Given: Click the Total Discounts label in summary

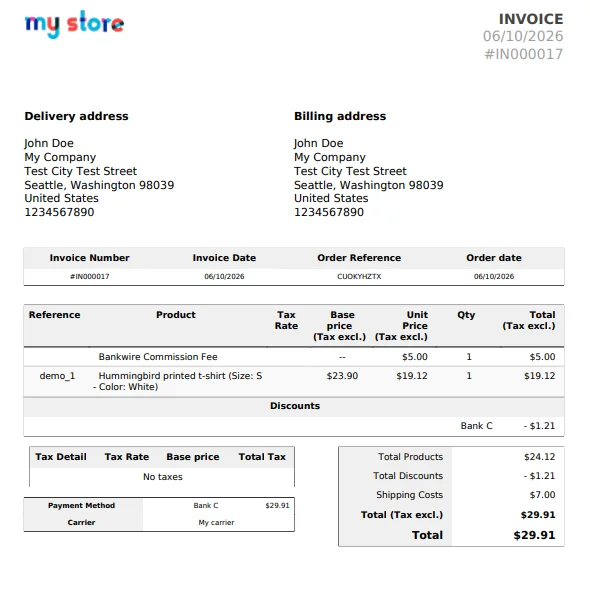Looking at the screenshot, I should [408, 476].
